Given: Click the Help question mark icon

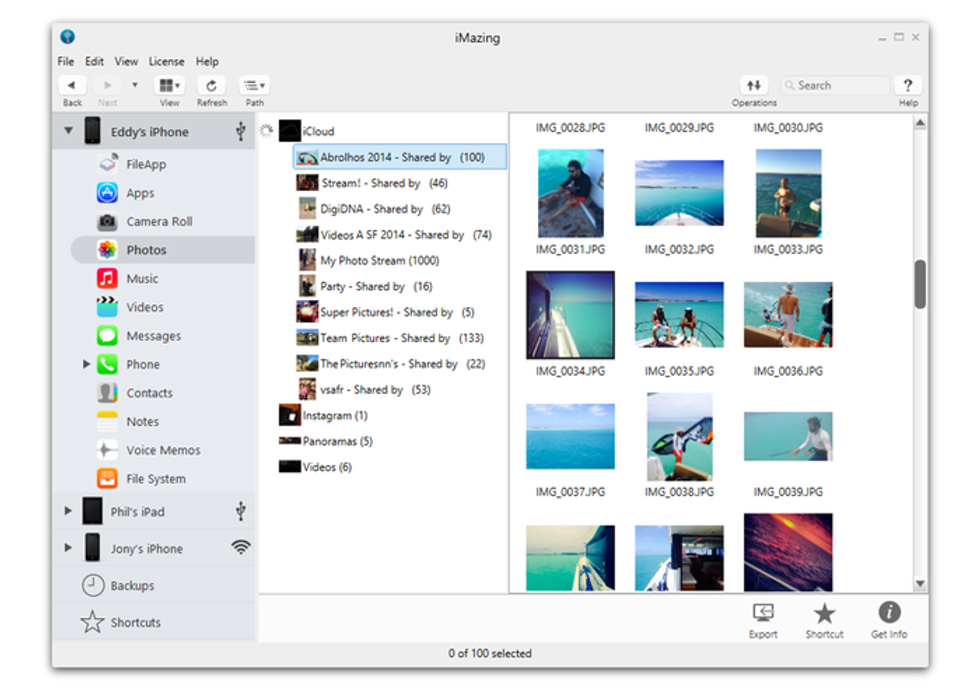Looking at the screenshot, I should tap(907, 86).
